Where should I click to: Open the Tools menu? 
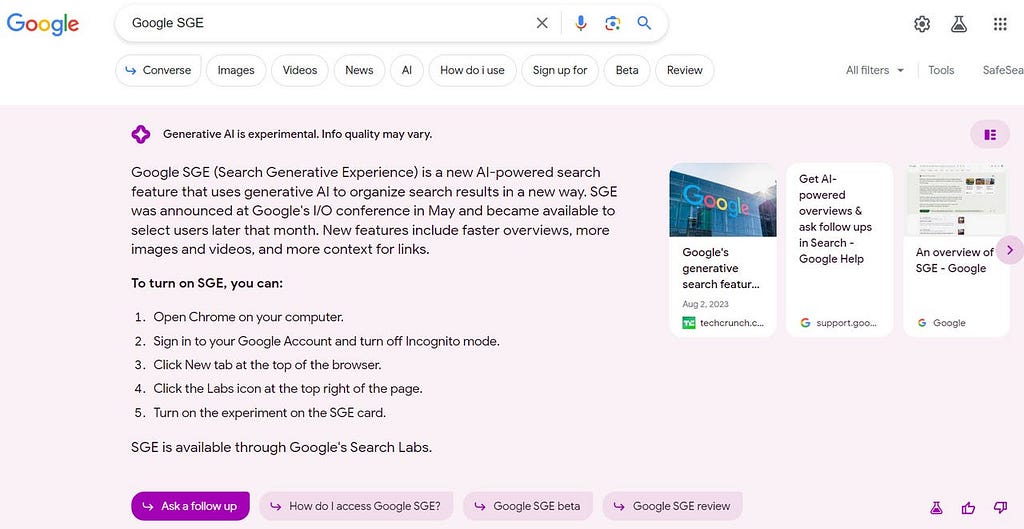pyautogui.click(x=941, y=70)
